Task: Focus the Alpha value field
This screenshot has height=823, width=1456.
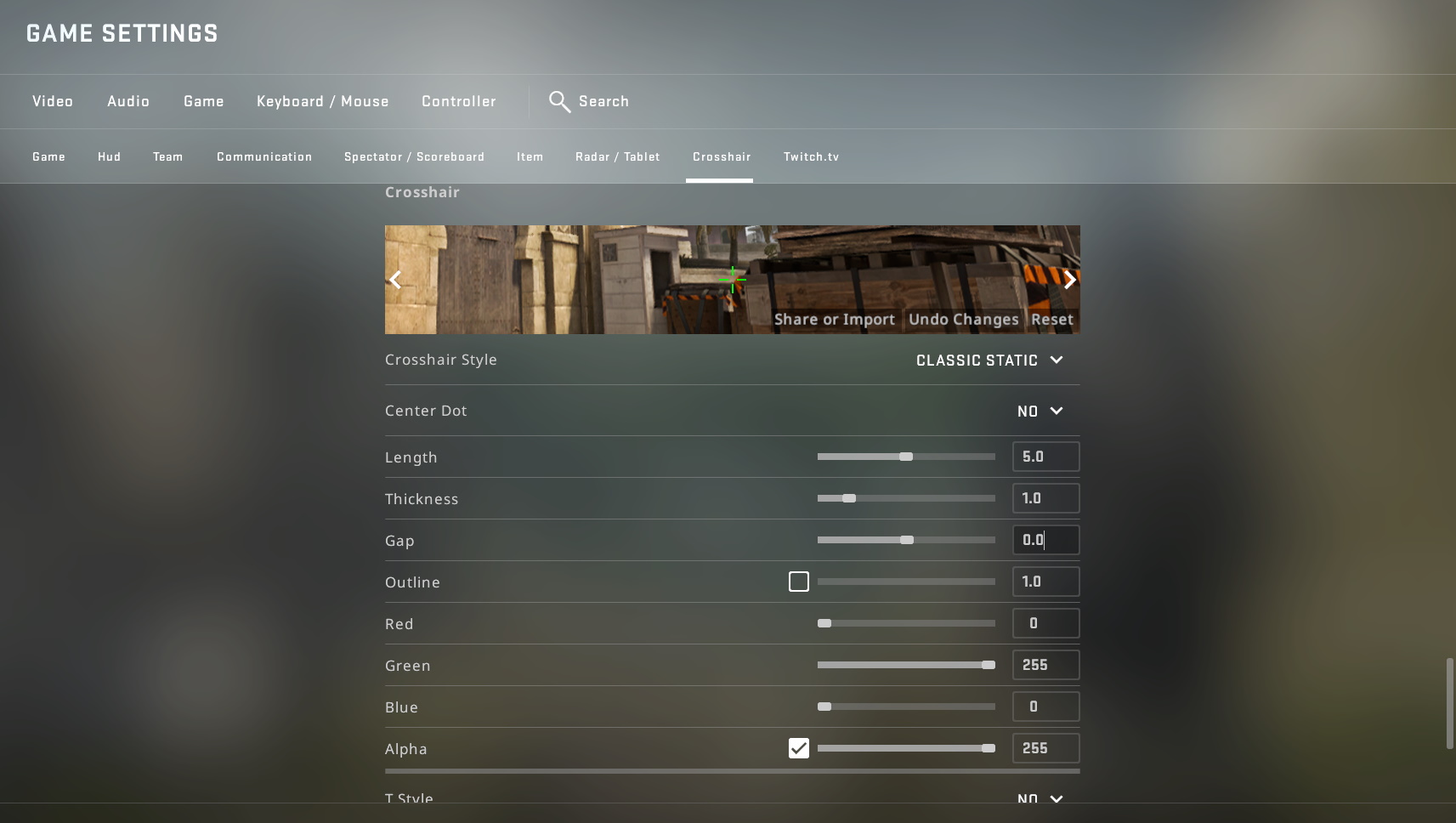Action: pos(1046,748)
